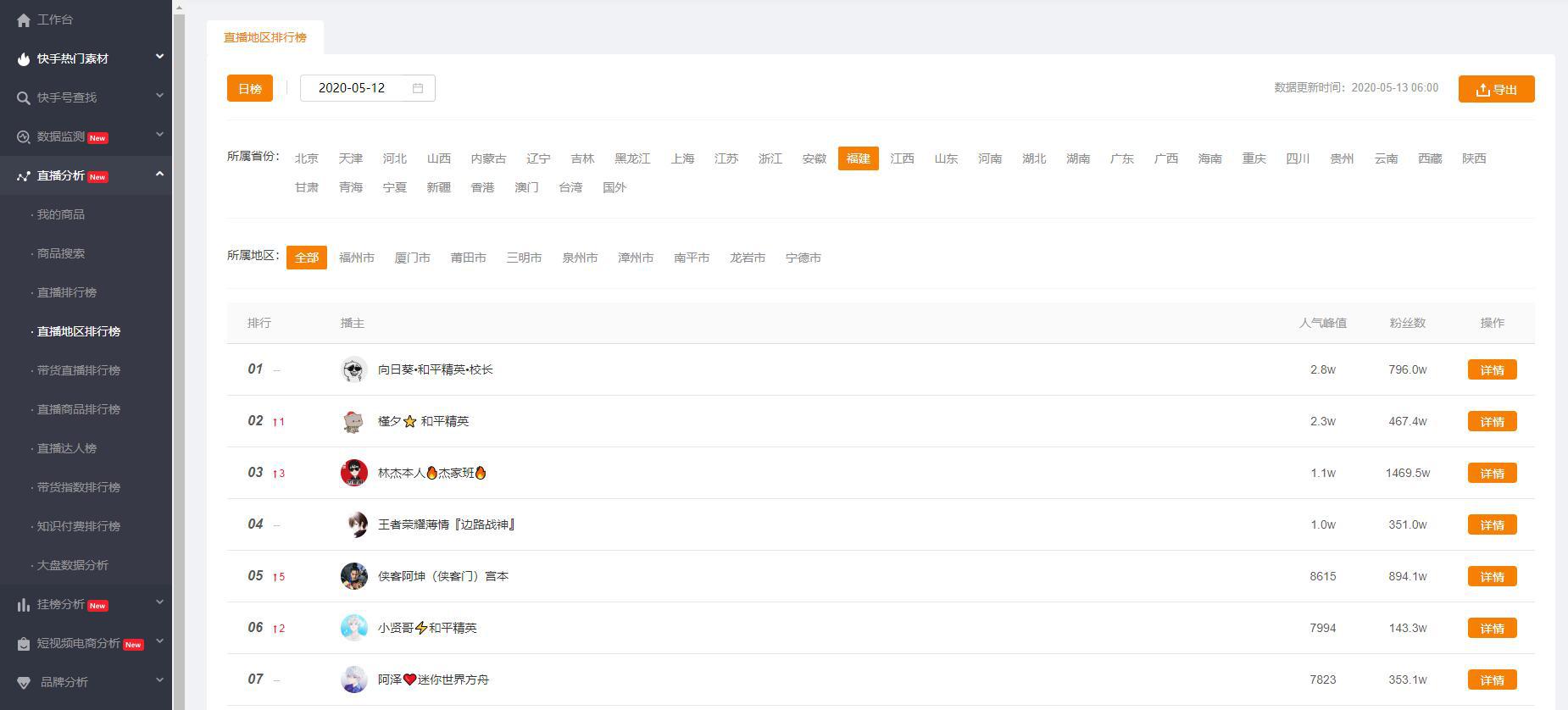The height and width of the screenshot is (710, 1568).
Task: Filter by 厦门市
Action: click(413, 258)
